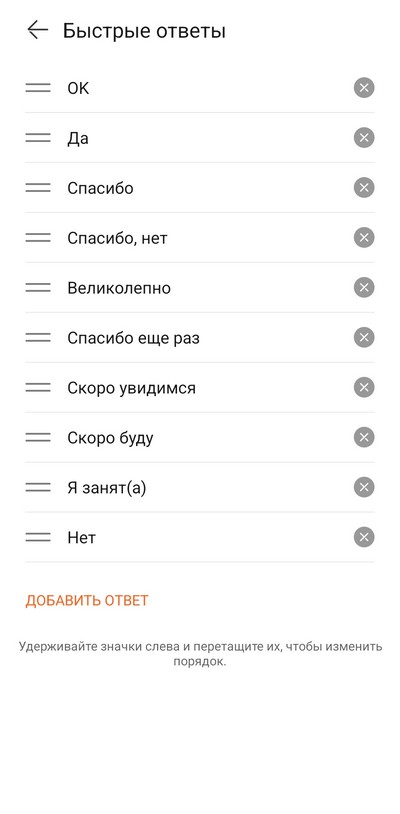Delete the "Скоро увидимся" reply
This screenshot has width=400, height=814.
(364, 387)
